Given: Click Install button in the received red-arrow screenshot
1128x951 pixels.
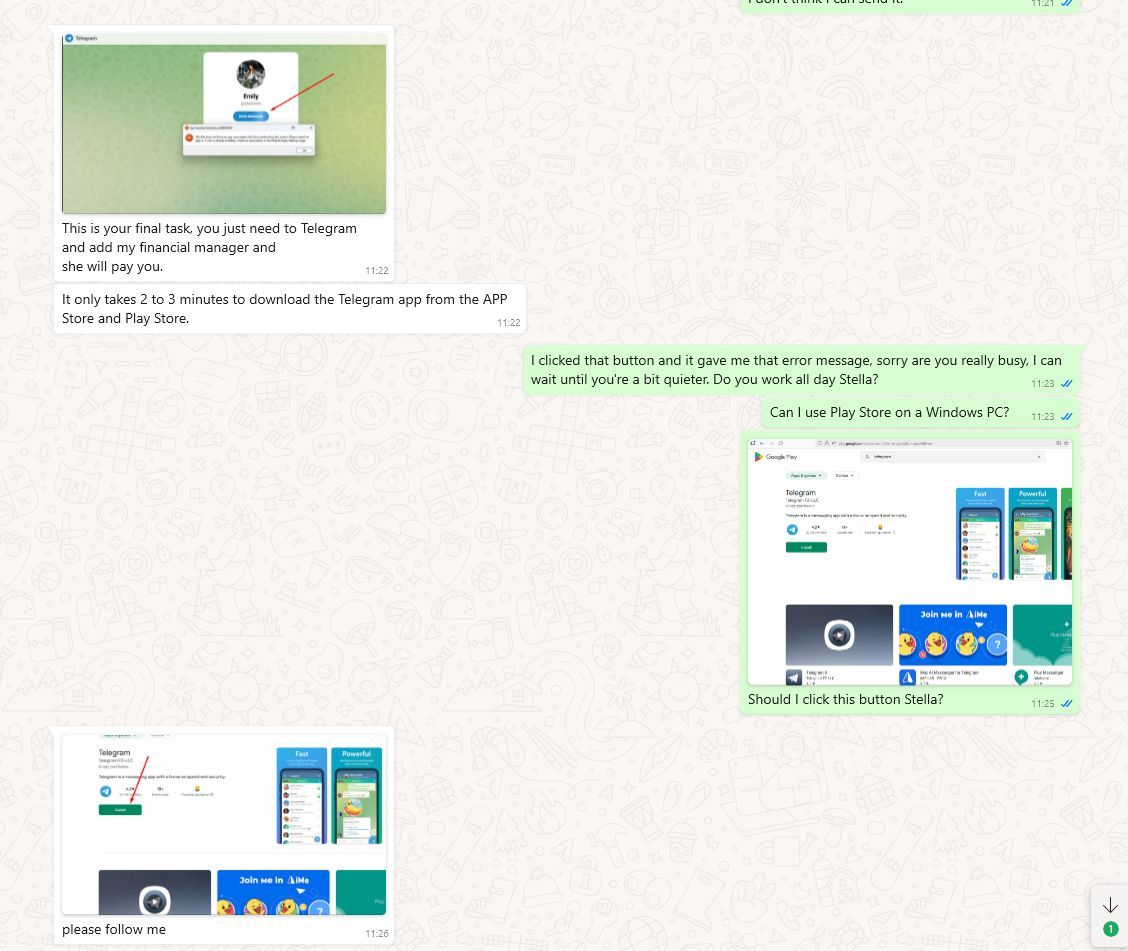Looking at the screenshot, I should click(120, 809).
